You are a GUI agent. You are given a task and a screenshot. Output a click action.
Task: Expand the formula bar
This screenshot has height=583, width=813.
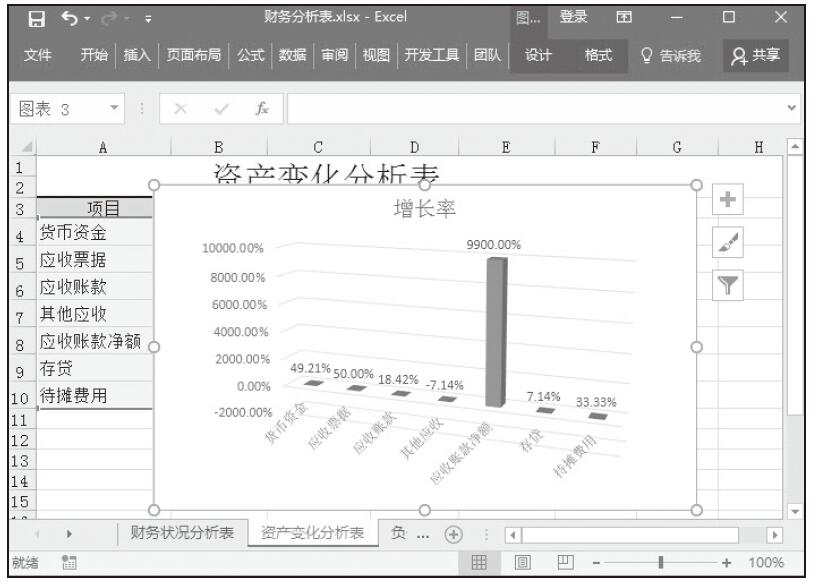[793, 107]
